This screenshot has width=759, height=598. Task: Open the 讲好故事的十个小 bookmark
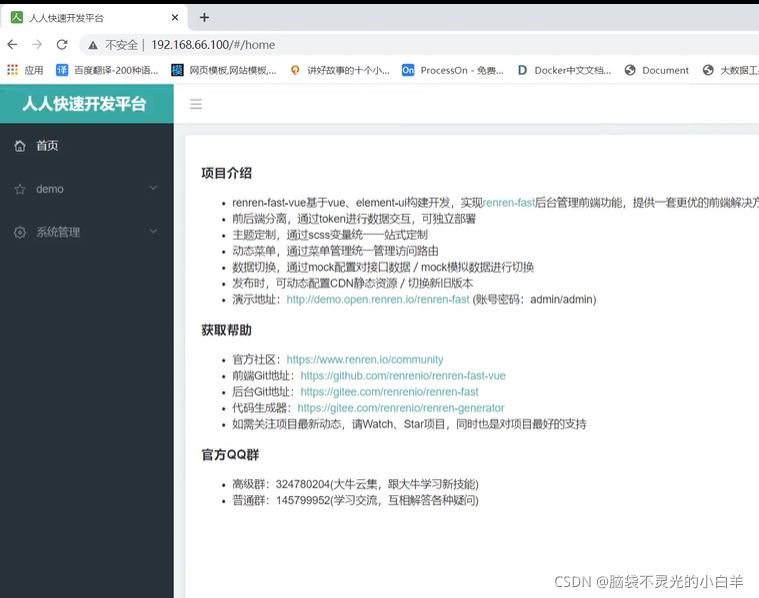point(340,70)
